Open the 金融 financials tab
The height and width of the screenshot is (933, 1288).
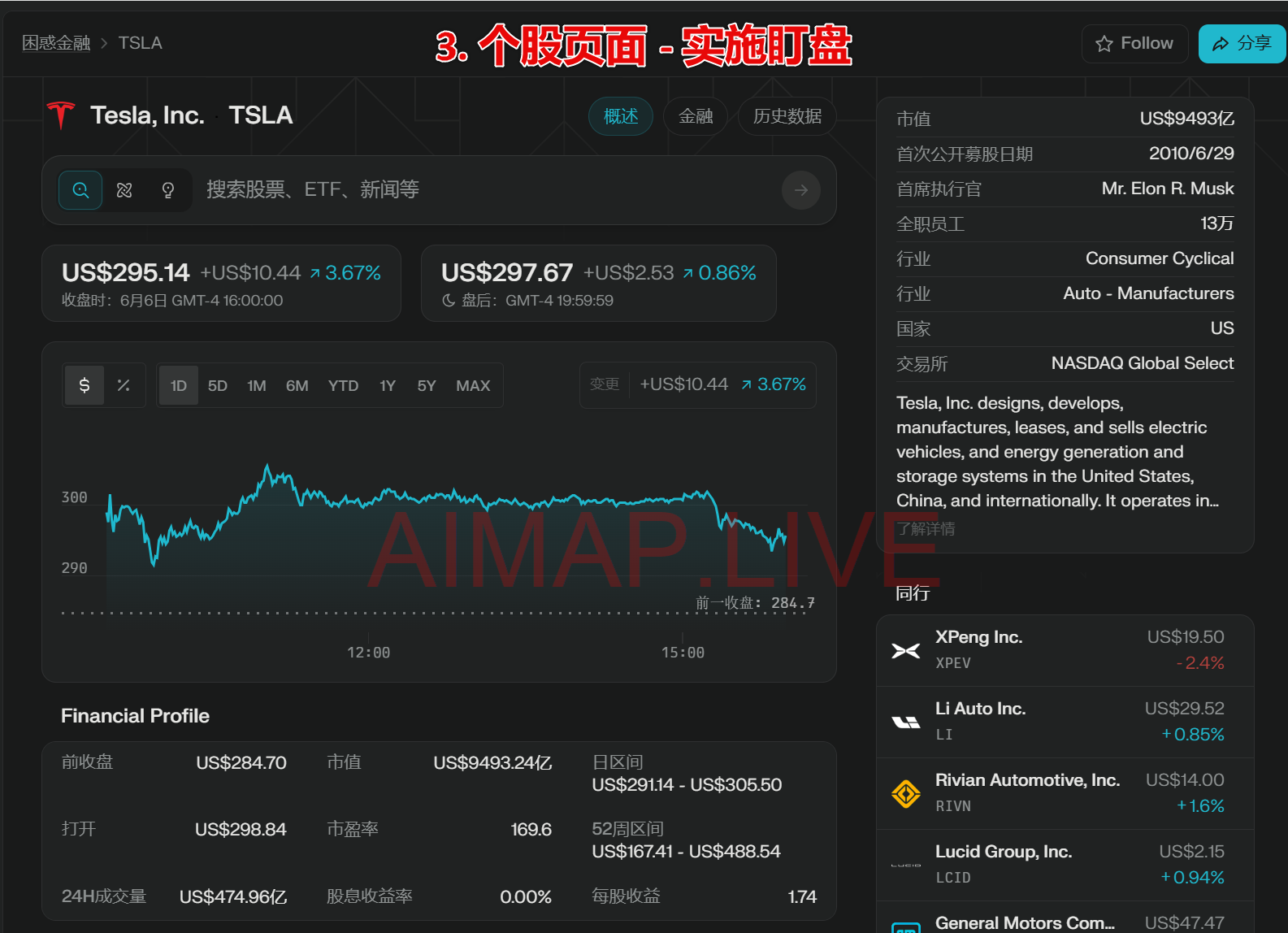[x=696, y=116]
